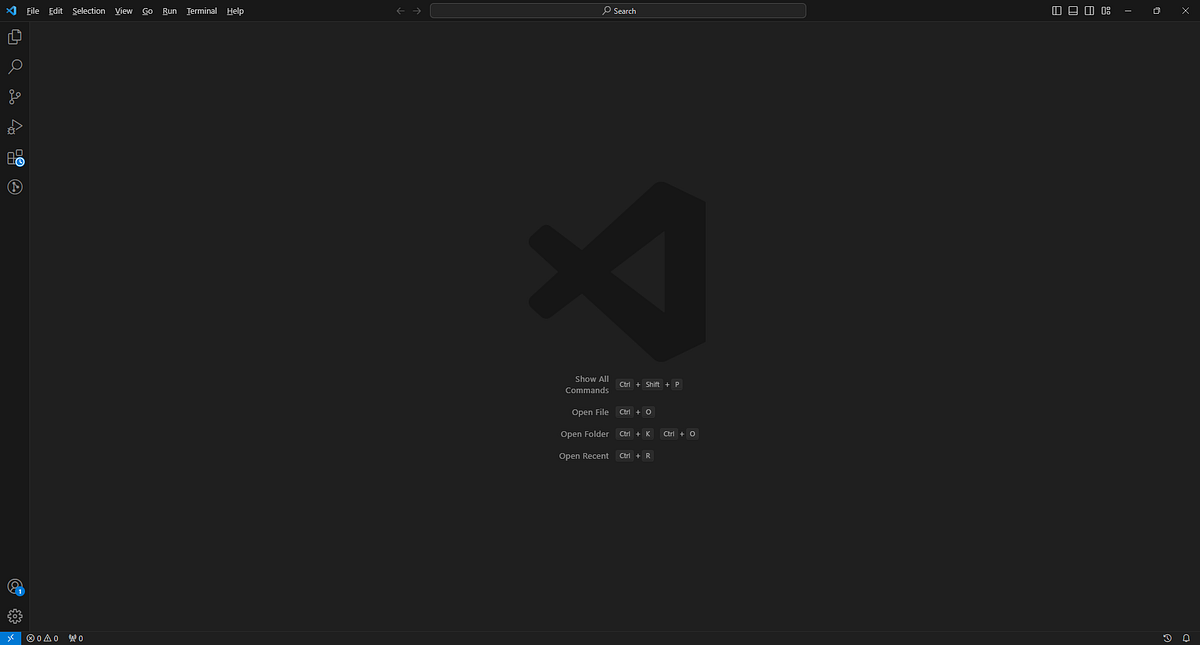Click the remote connection indicator in status bar
This screenshot has width=1200, height=645.
pos(10,638)
